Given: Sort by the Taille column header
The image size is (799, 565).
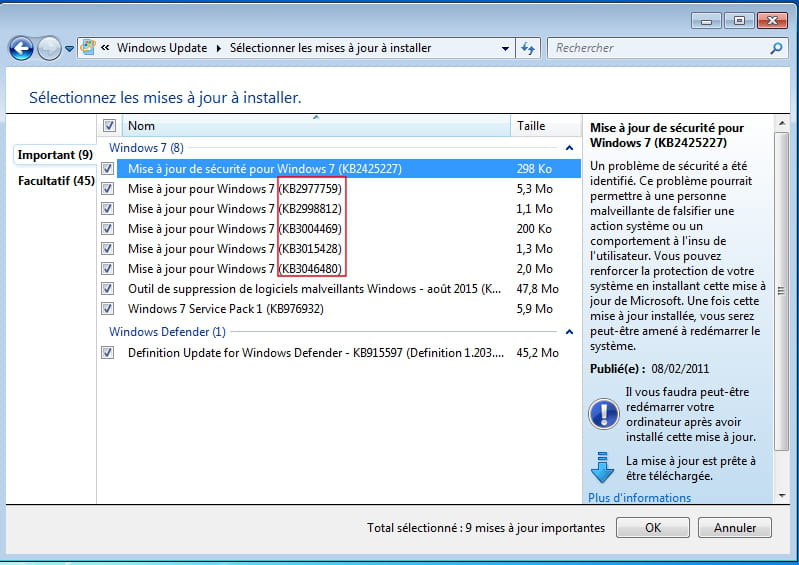Looking at the screenshot, I should coord(545,126).
